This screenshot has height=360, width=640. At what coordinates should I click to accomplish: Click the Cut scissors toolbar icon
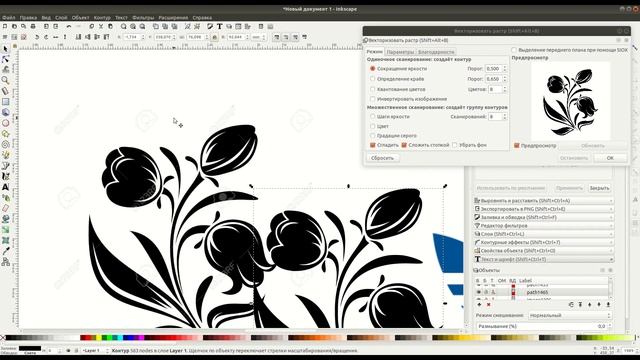[101, 26]
